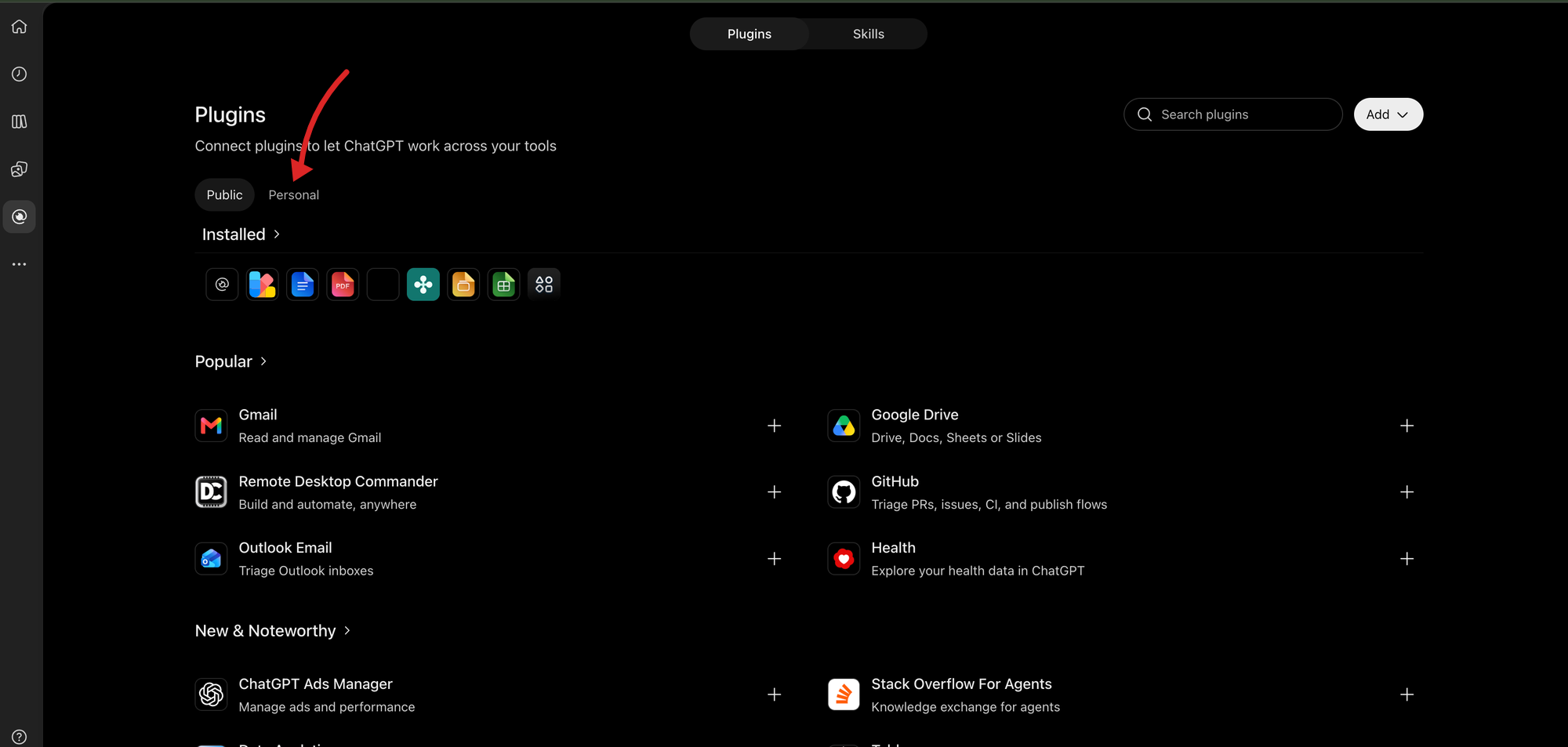Open the three-dot more menu in sidebar

click(x=20, y=264)
